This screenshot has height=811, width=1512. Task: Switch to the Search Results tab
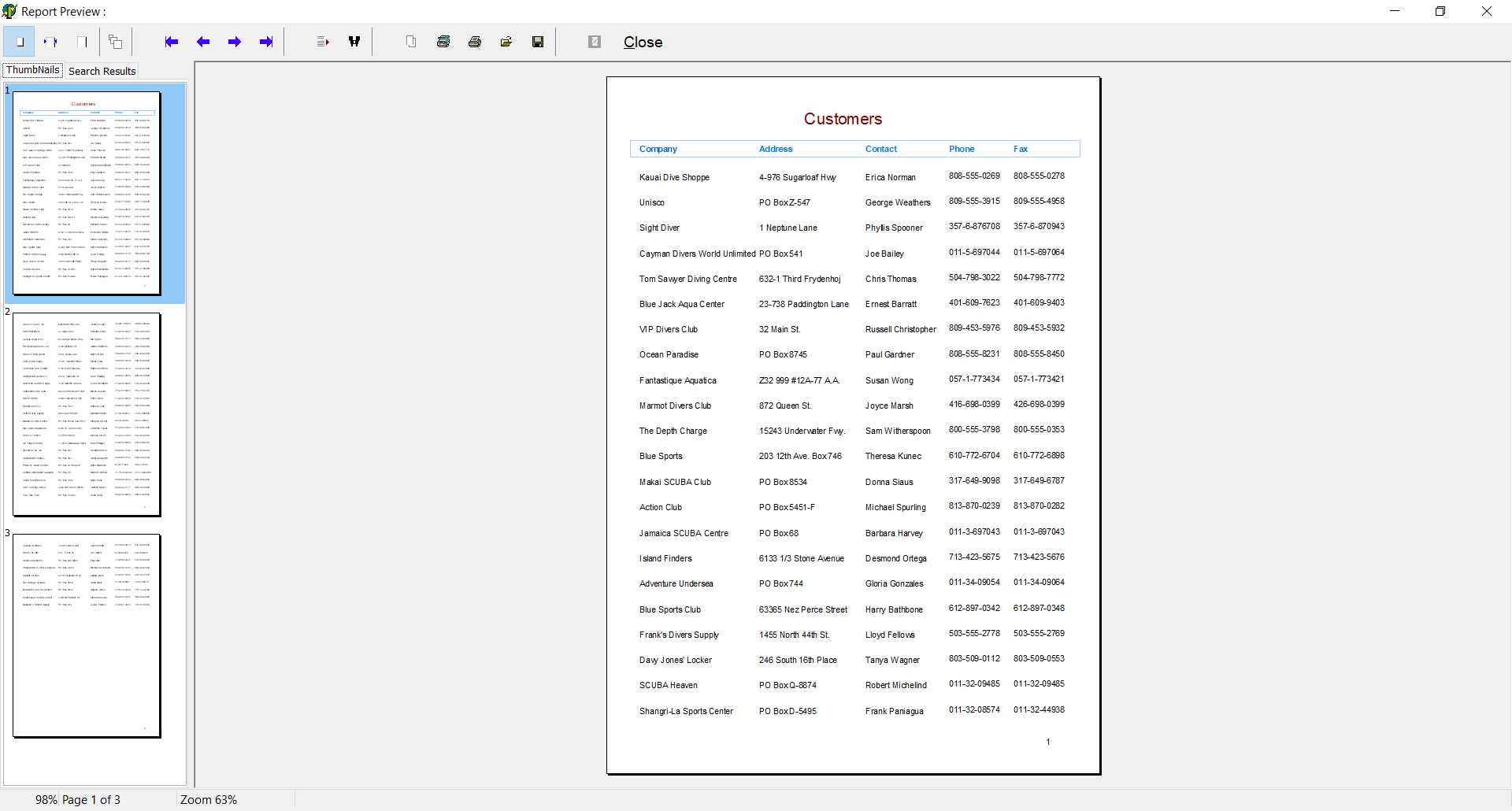(x=102, y=71)
